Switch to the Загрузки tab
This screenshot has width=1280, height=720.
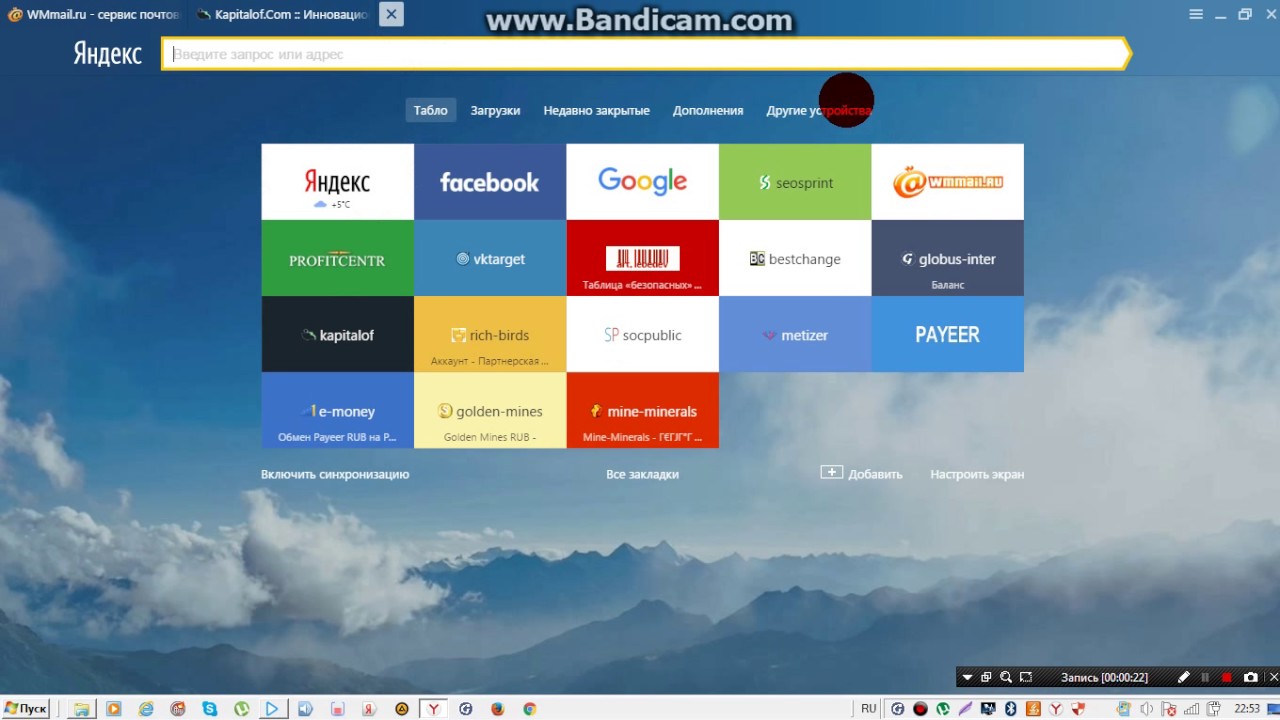point(495,111)
